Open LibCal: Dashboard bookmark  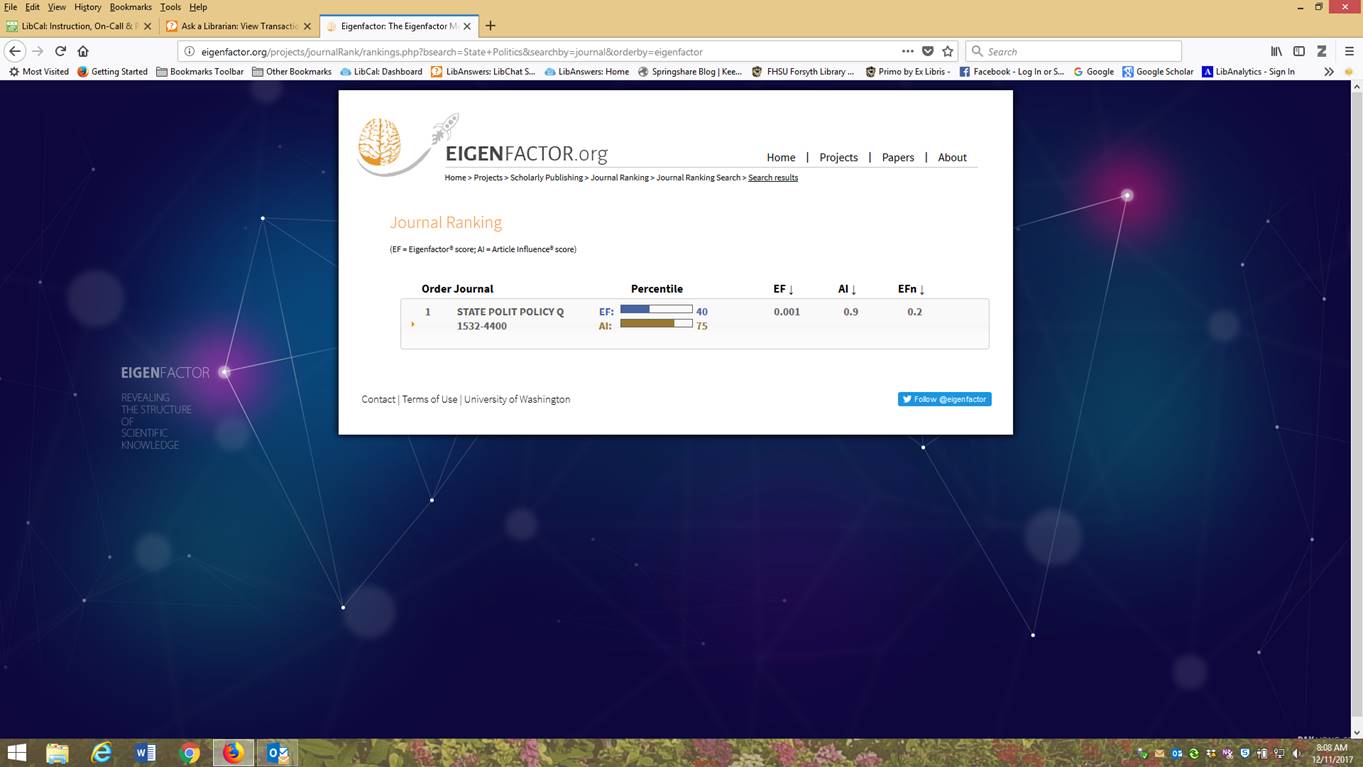click(x=381, y=72)
